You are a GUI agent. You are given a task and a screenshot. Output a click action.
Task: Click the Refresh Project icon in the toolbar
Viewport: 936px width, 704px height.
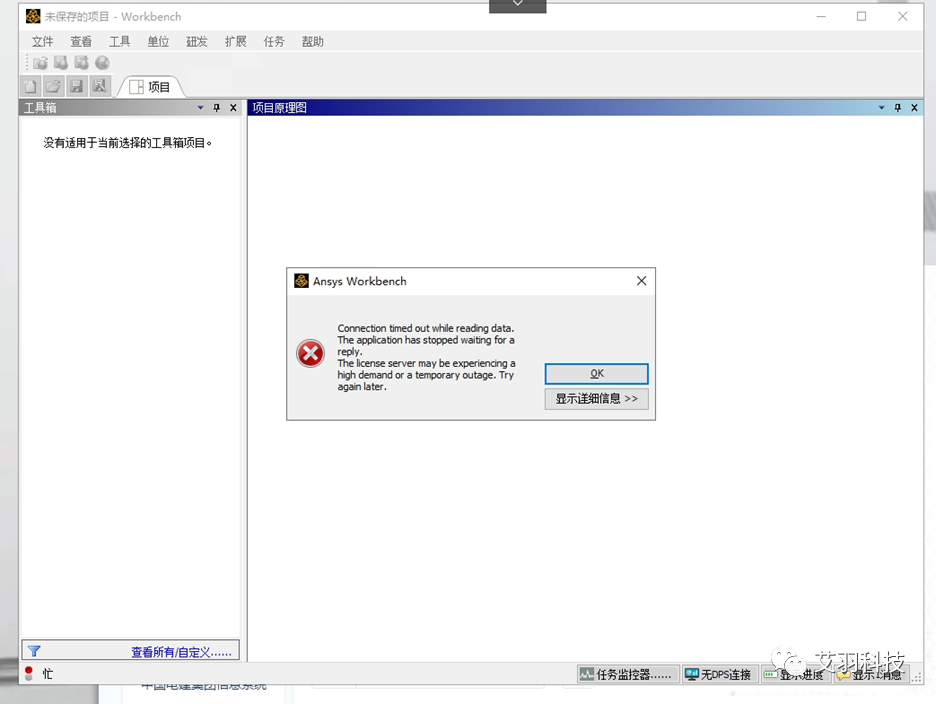81,63
